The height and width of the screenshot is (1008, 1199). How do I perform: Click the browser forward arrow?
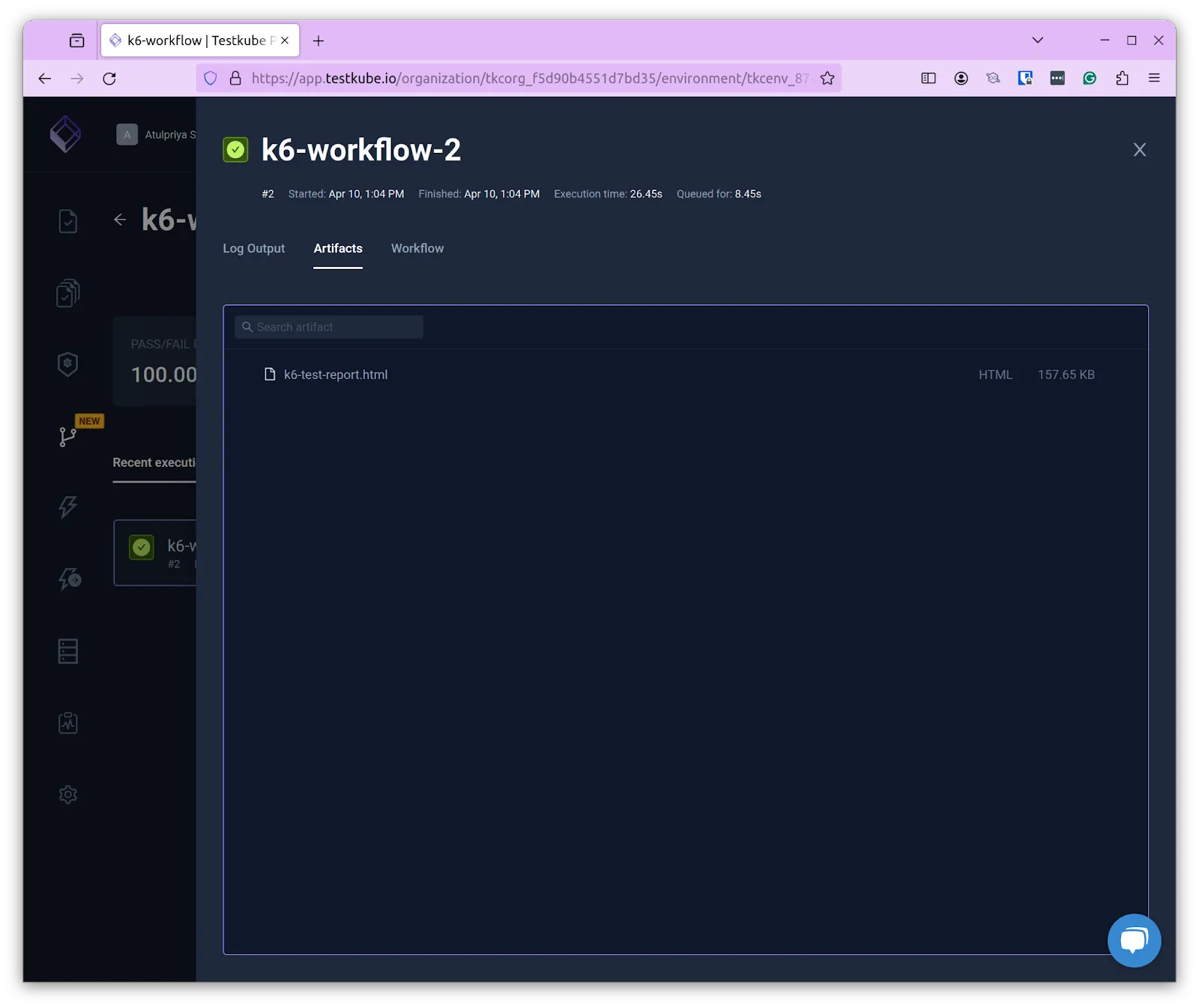click(x=77, y=78)
